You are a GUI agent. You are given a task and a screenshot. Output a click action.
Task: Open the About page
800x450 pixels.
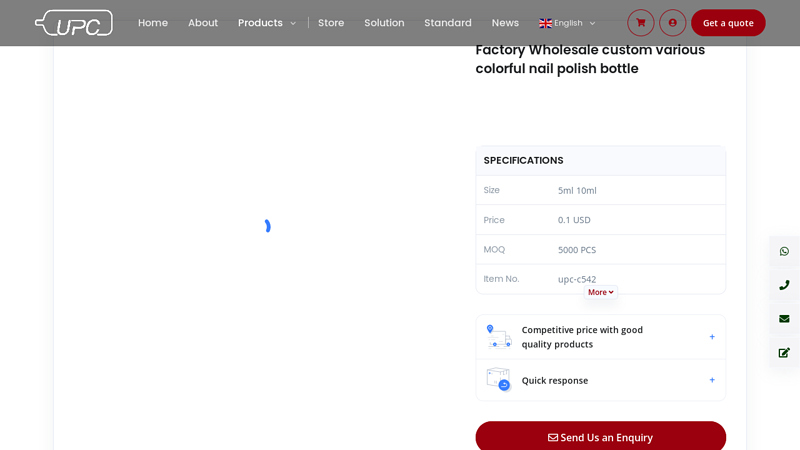203,23
